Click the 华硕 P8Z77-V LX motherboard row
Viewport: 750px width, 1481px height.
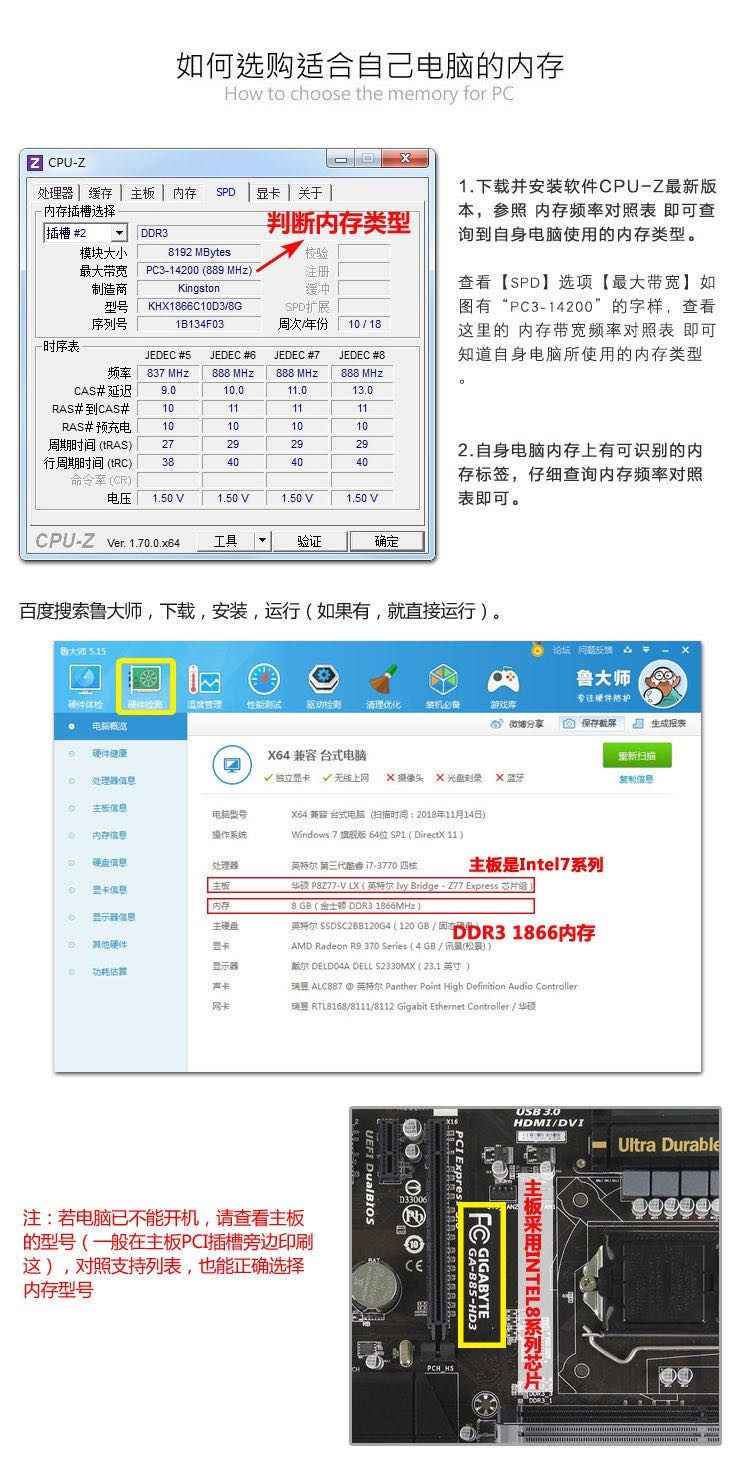coord(373,886)
